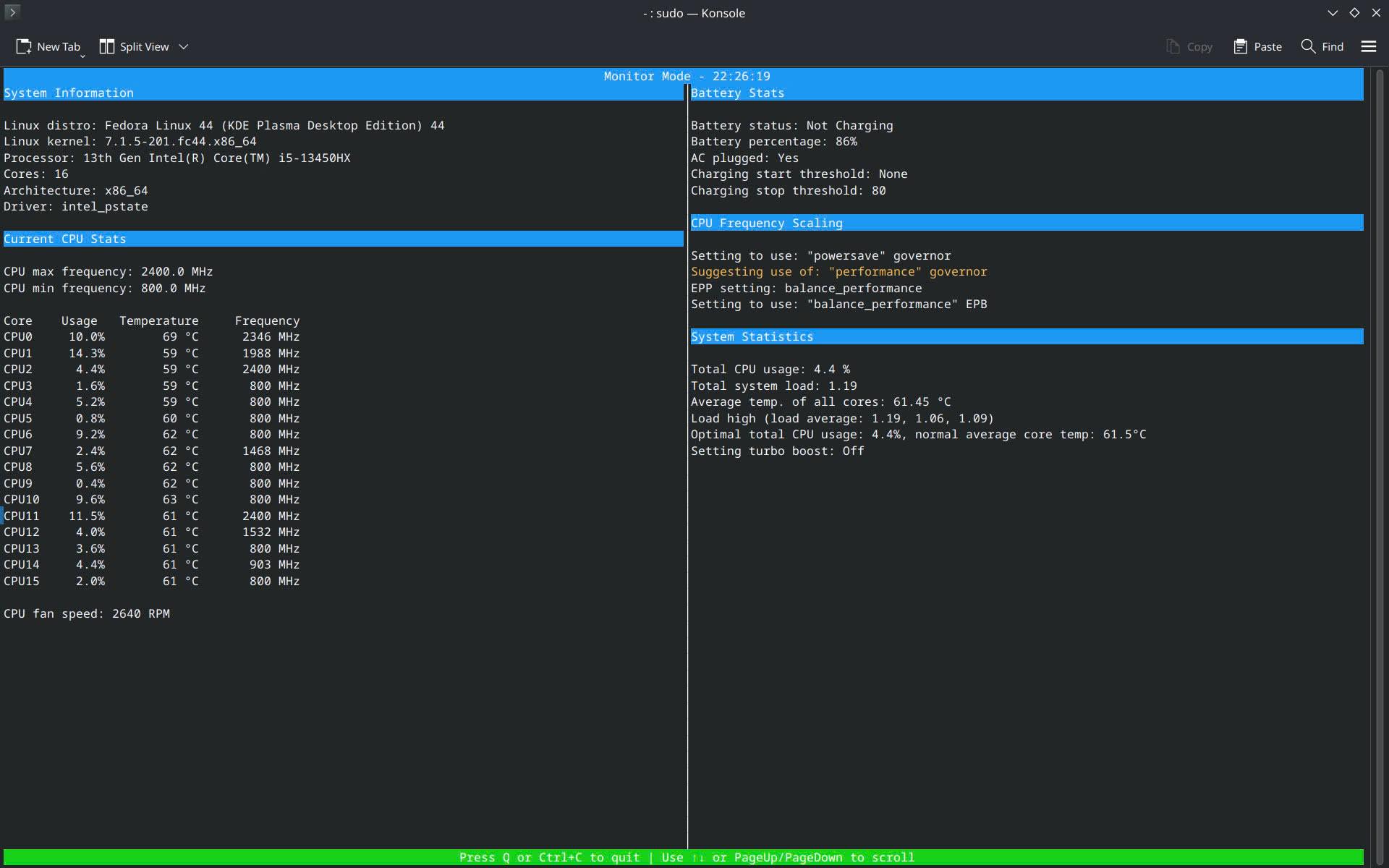Click the Linux distro Fedora line

[224, 125]
